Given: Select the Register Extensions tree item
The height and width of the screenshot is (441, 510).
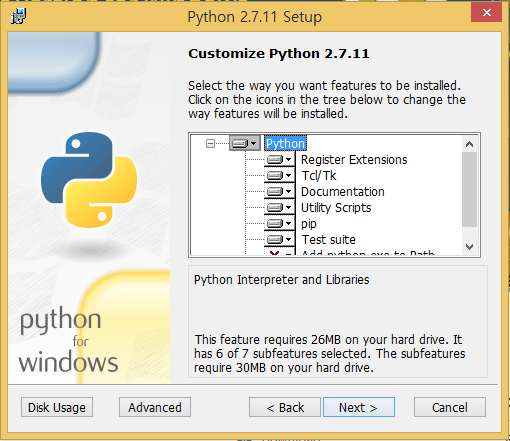Looking at the screenshot, I should (x=354, y=160).
